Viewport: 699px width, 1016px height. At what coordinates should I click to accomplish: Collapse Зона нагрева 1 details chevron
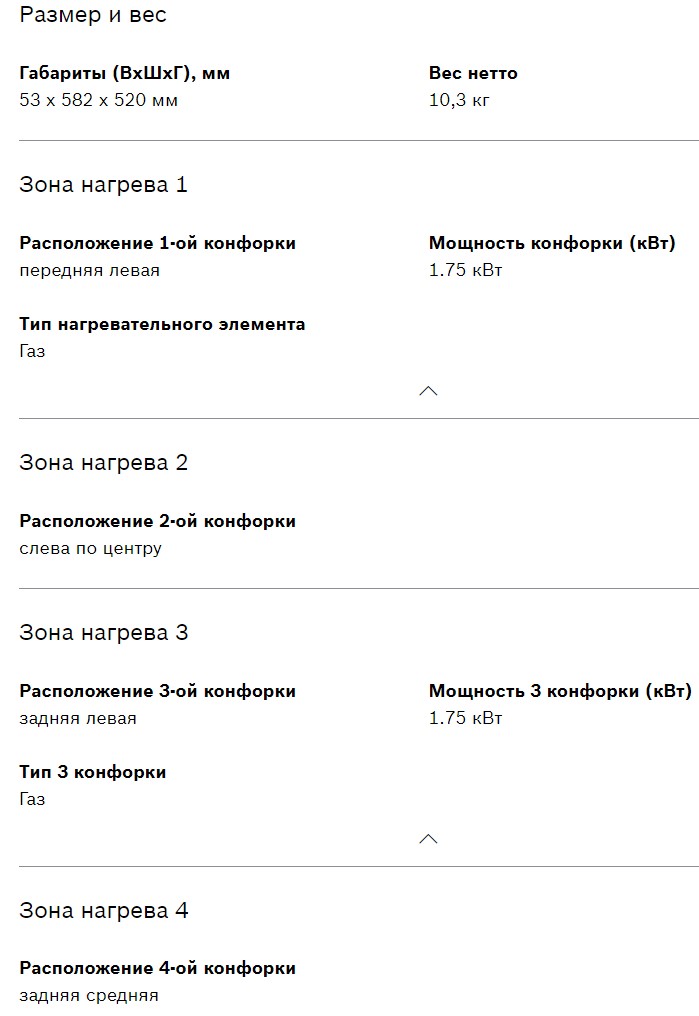[x=428, y=391]
